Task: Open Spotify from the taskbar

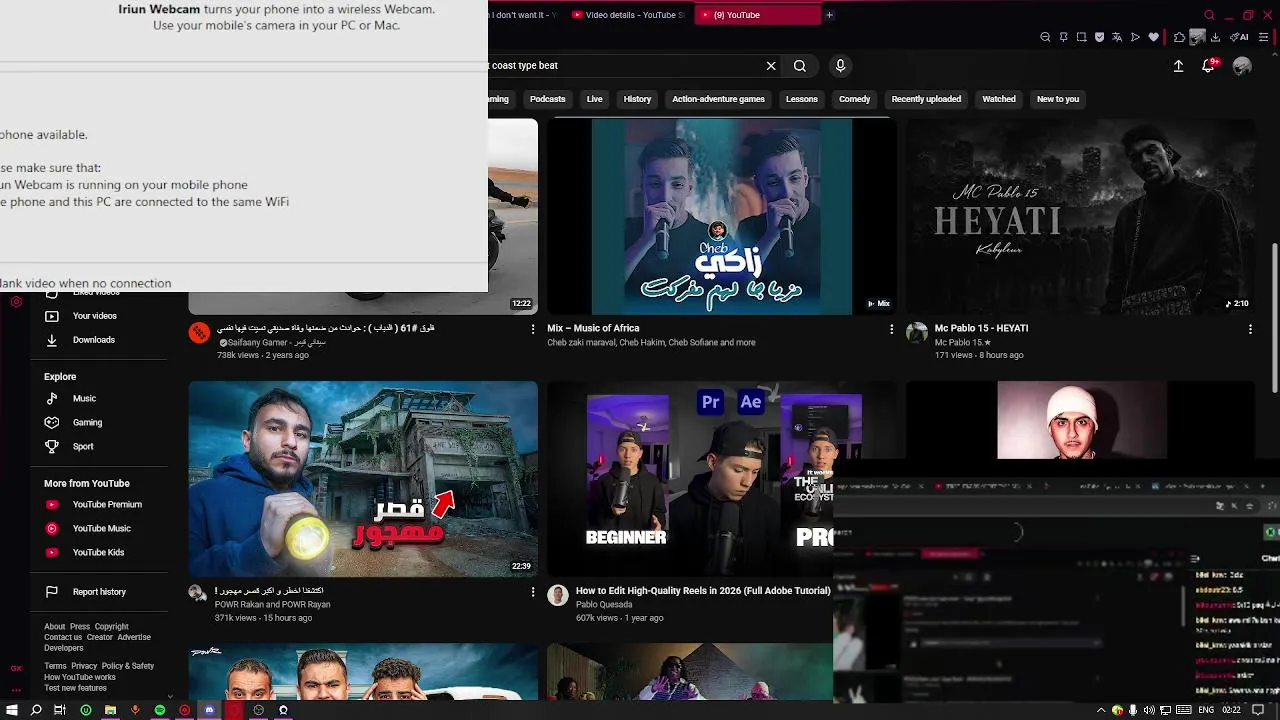Action: (160, 710)
